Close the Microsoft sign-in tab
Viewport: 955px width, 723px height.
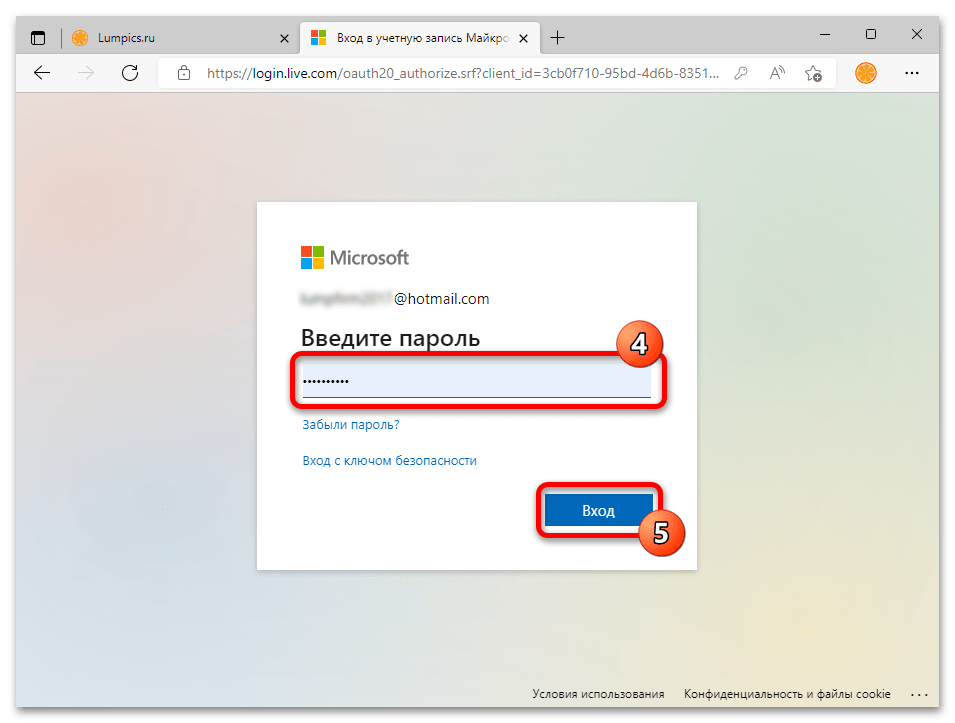click(523, 38)
